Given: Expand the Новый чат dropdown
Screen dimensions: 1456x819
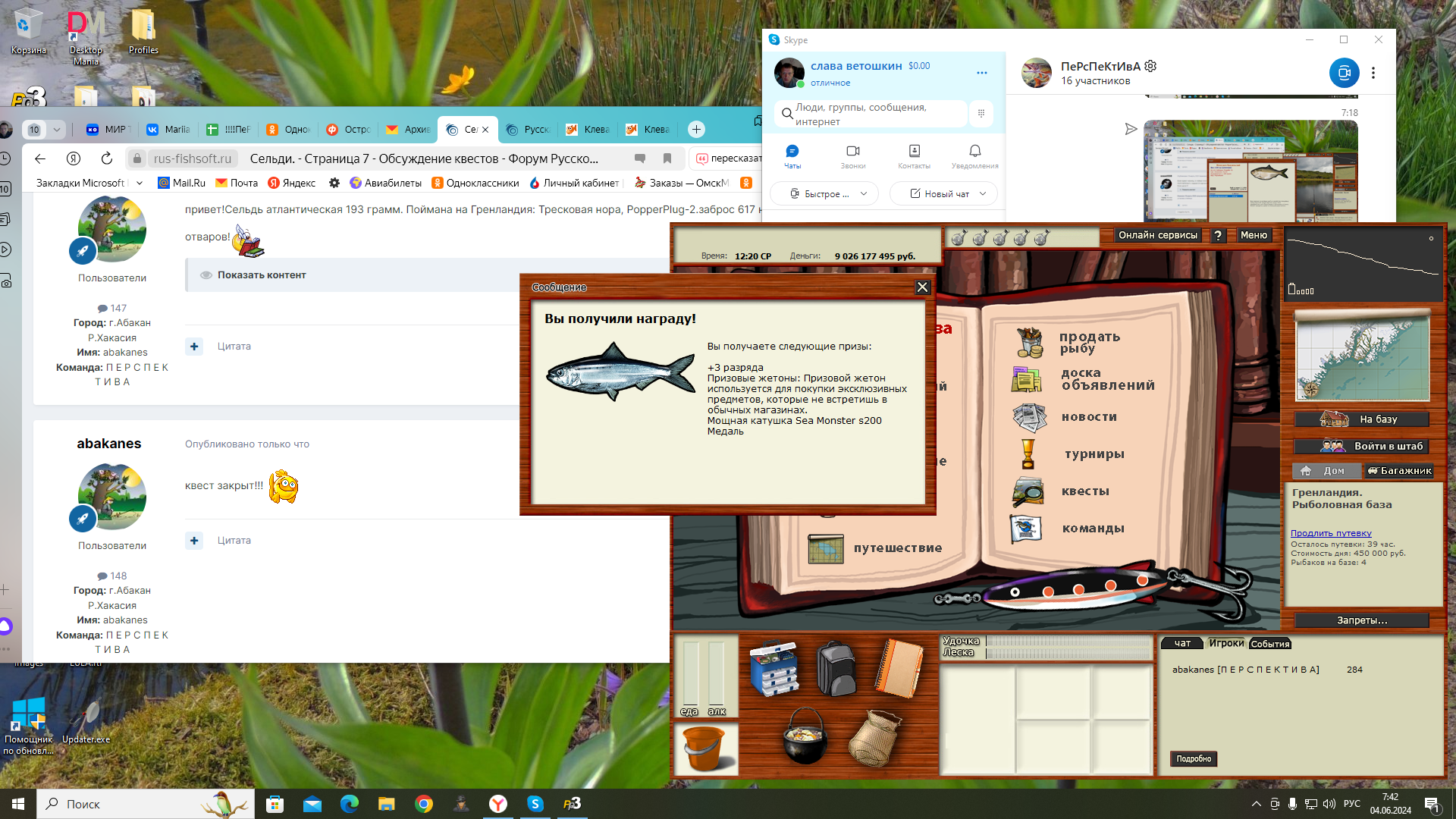Looking at the screenshot, I should click(983, 194).
